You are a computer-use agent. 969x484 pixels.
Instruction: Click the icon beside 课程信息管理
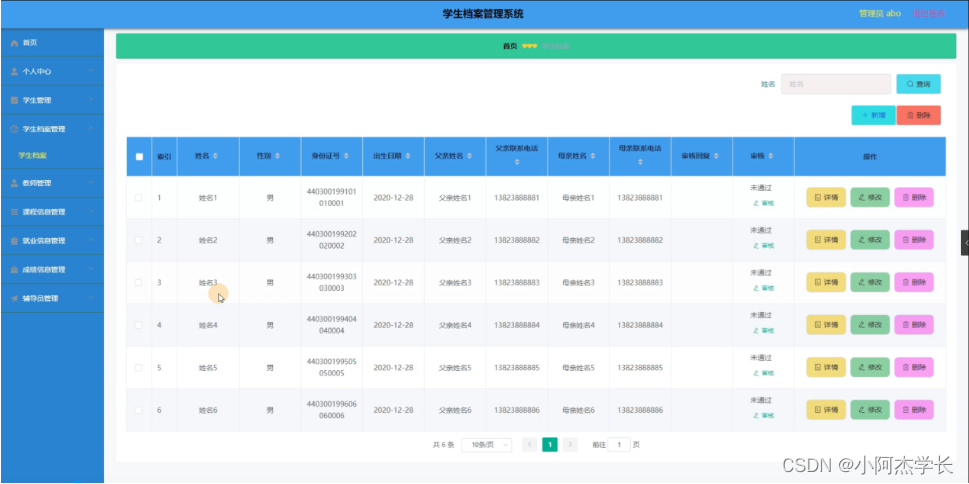point(14,212)
